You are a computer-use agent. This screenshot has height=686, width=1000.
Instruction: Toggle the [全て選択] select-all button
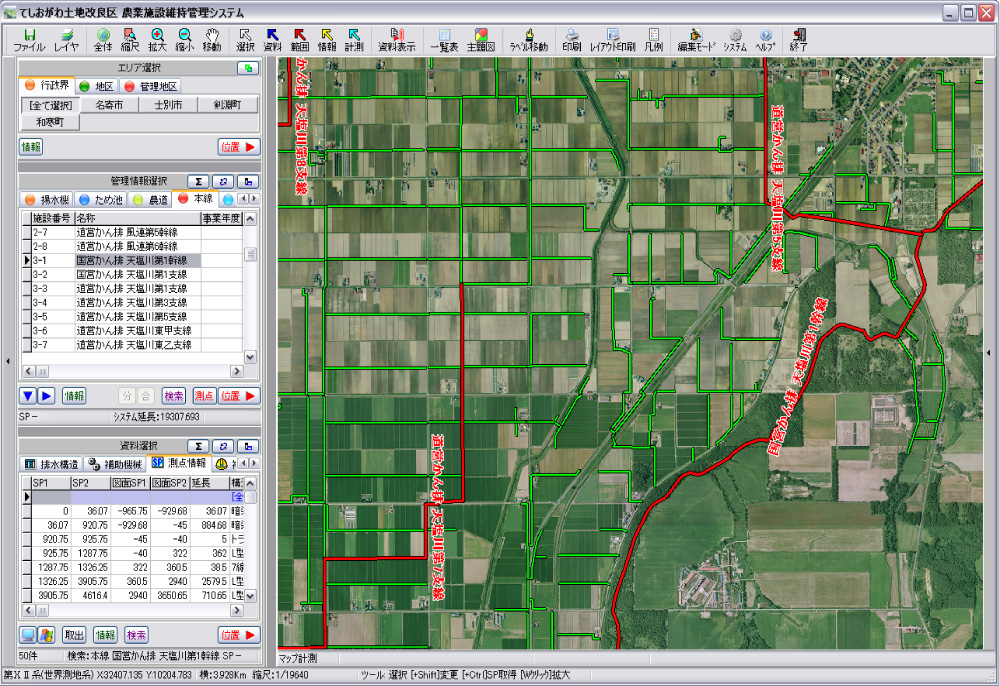tap(50, 105)
